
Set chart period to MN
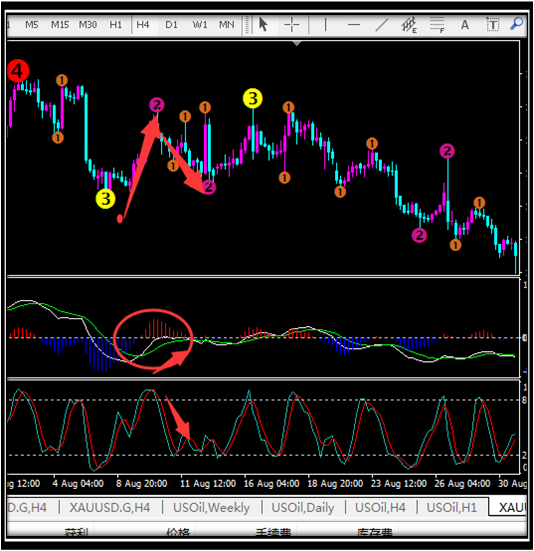[227, 25]
